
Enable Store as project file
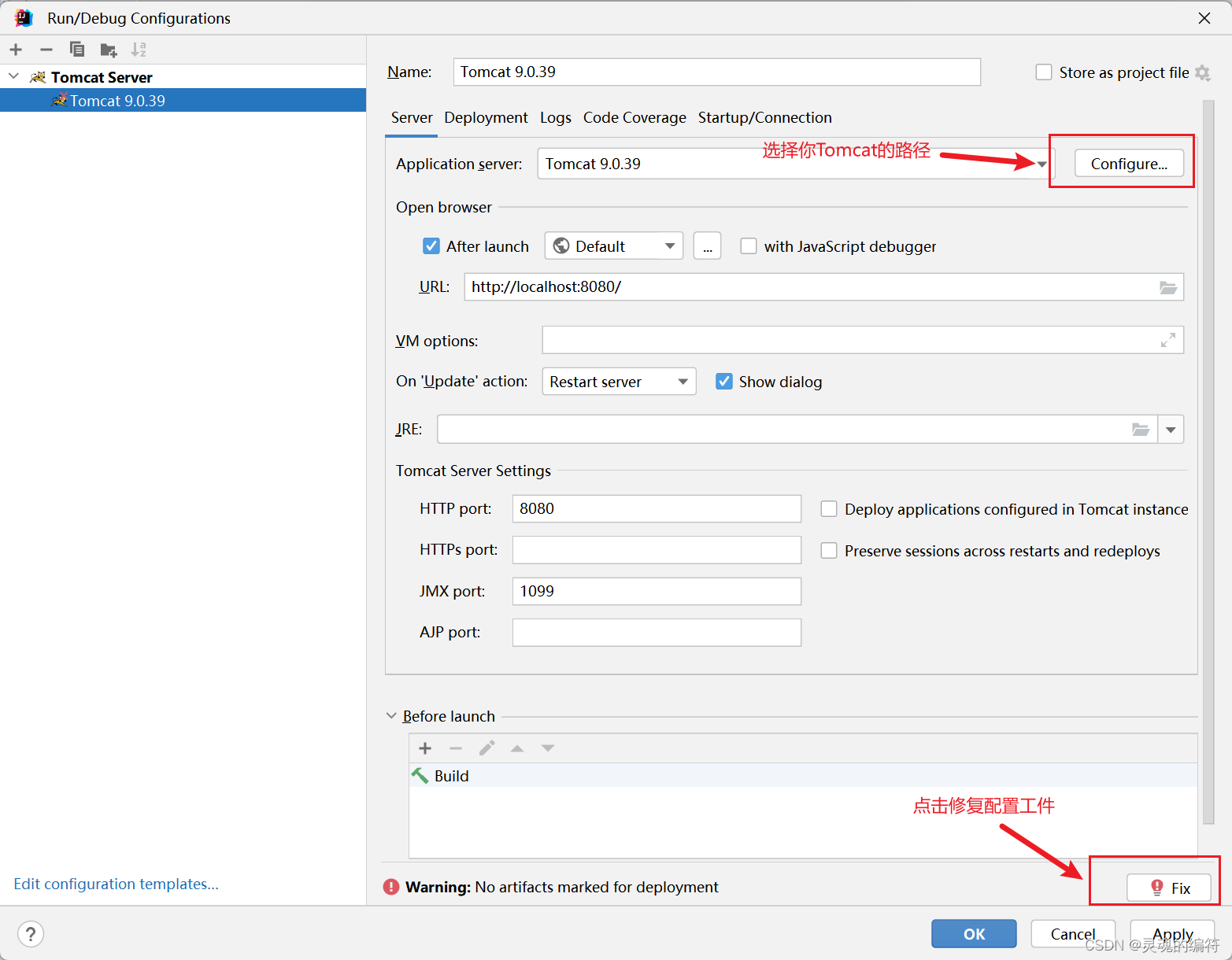pos(1044,72)
